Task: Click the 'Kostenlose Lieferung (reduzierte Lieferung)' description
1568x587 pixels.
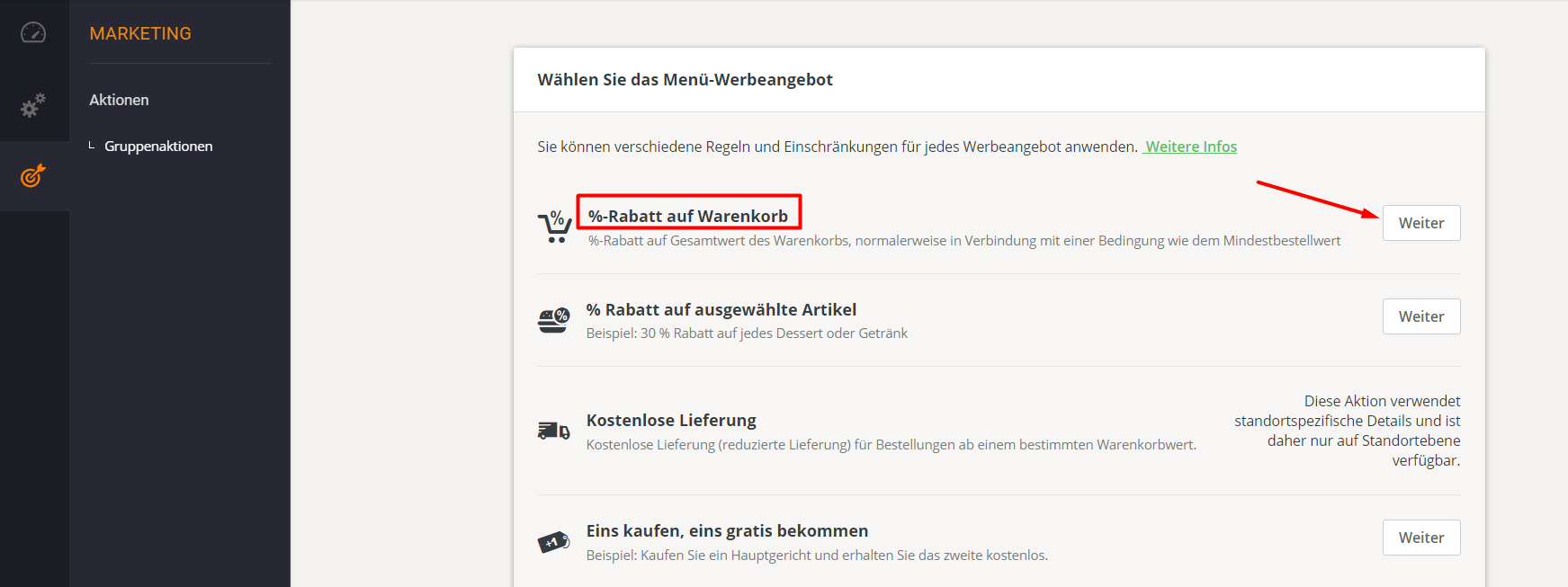Action: [x=892, y=444]
